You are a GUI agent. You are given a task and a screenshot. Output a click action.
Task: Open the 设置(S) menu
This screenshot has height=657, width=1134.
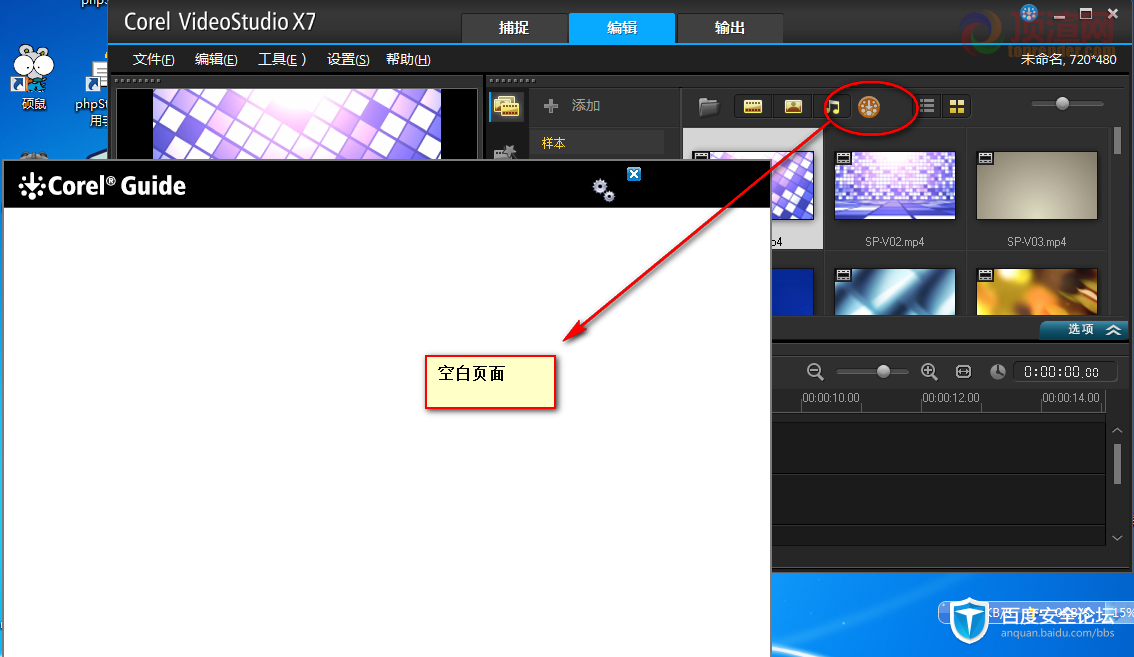coord(348,59)
